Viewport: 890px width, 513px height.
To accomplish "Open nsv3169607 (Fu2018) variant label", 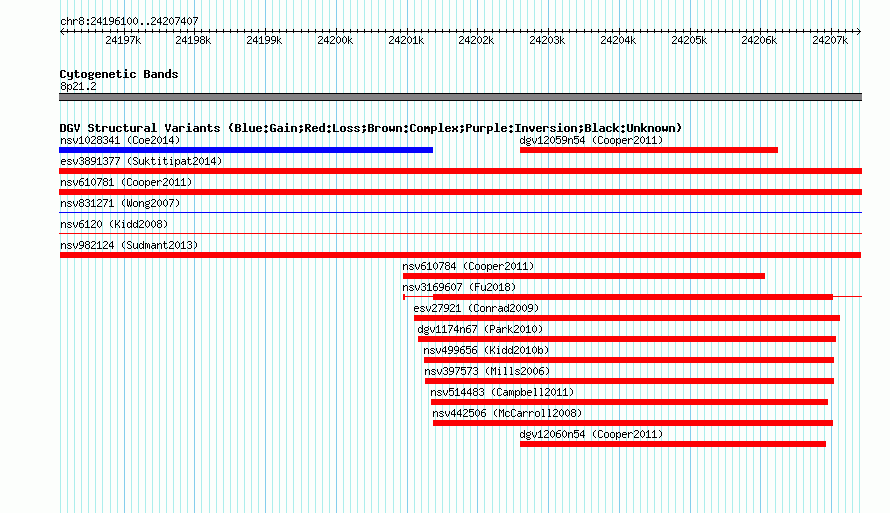I will coord(459,287).
